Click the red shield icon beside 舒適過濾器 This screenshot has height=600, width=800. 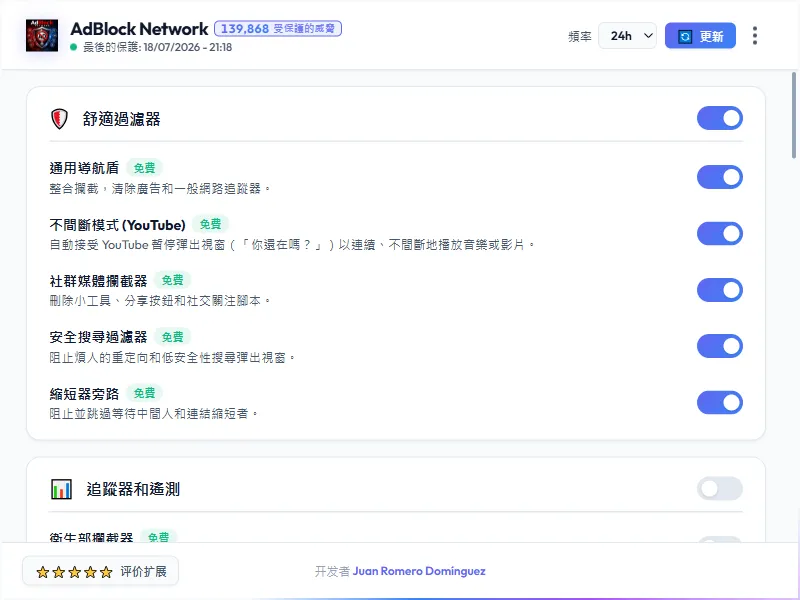pyautogui.click(x=59, y=119)
